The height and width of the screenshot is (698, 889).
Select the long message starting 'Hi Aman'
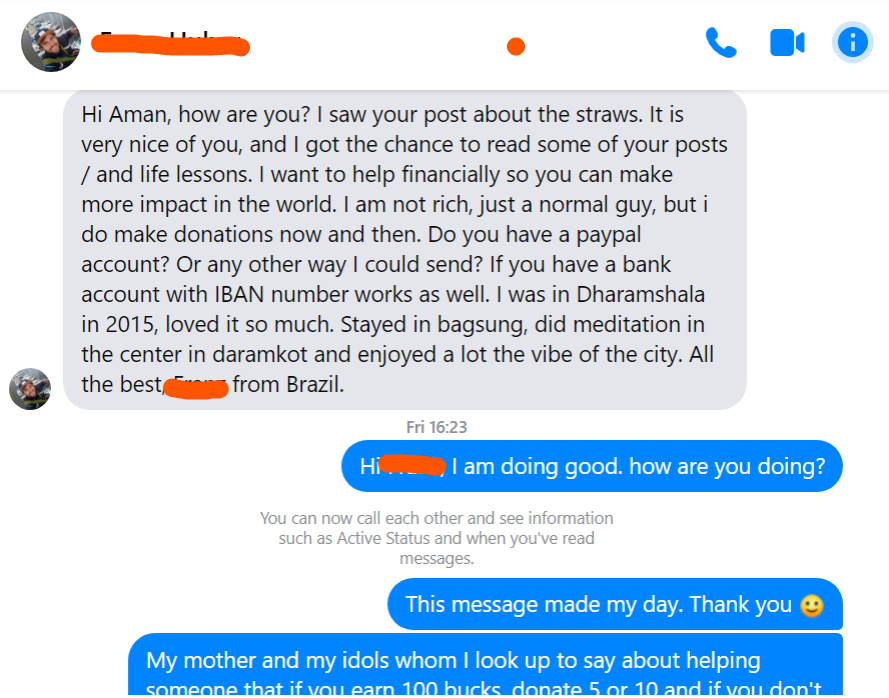pyautogui.click(x=405, y=249)
